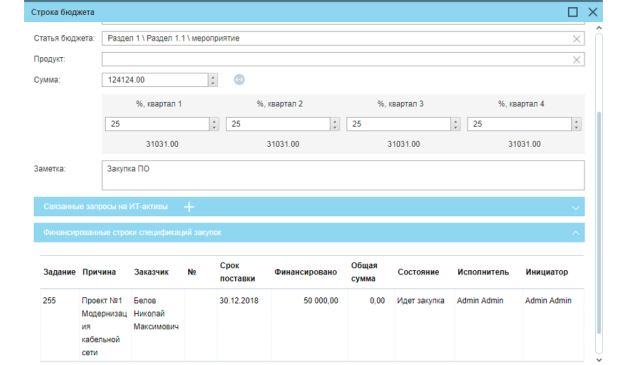Sort by the Задание column header
This screenshot has width=627, height=365.
(59, 272)
